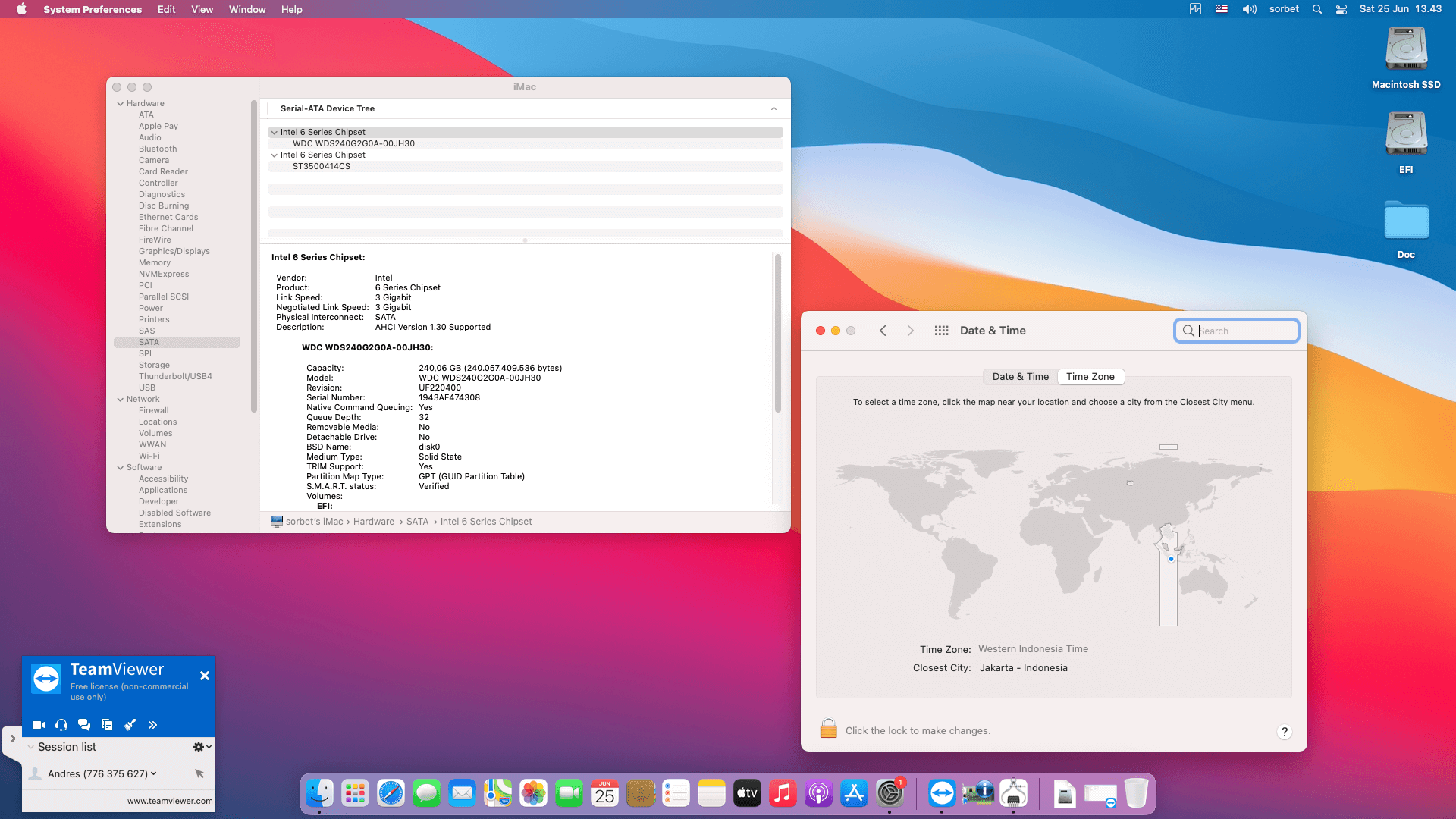This screenshot has width=1456, height=819.
Task: Show more TeamViewer tools double-chevron
Action: click(x=152, y=725)
